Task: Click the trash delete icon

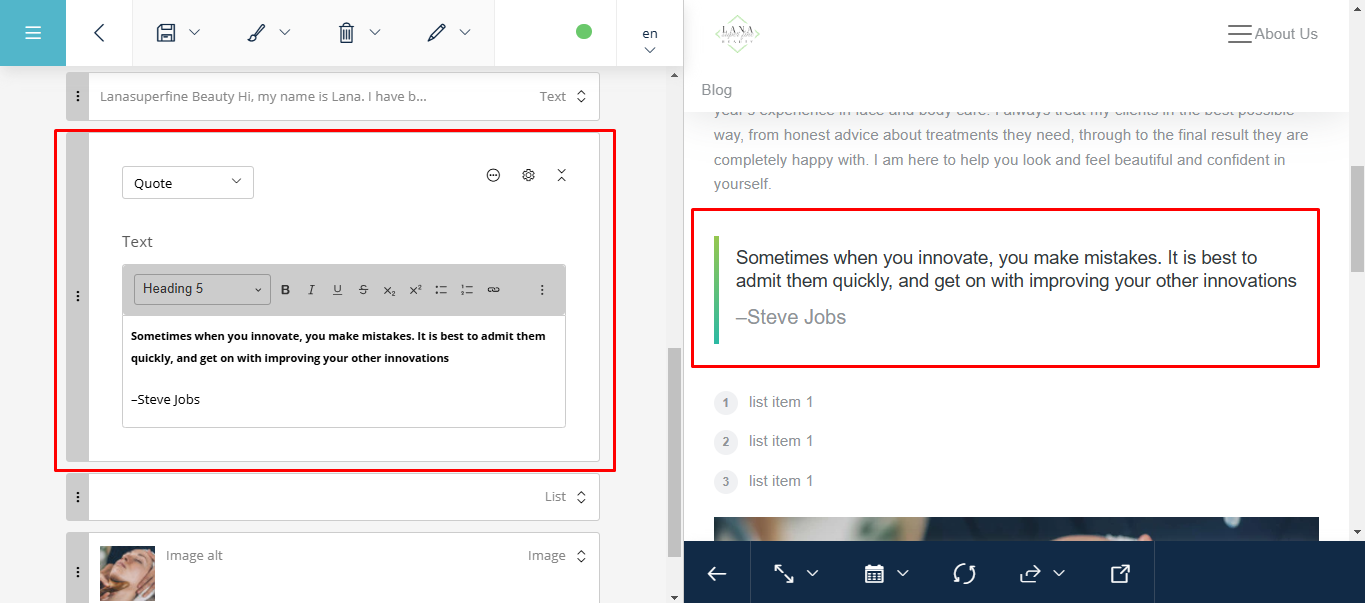Action: (346, 33)
